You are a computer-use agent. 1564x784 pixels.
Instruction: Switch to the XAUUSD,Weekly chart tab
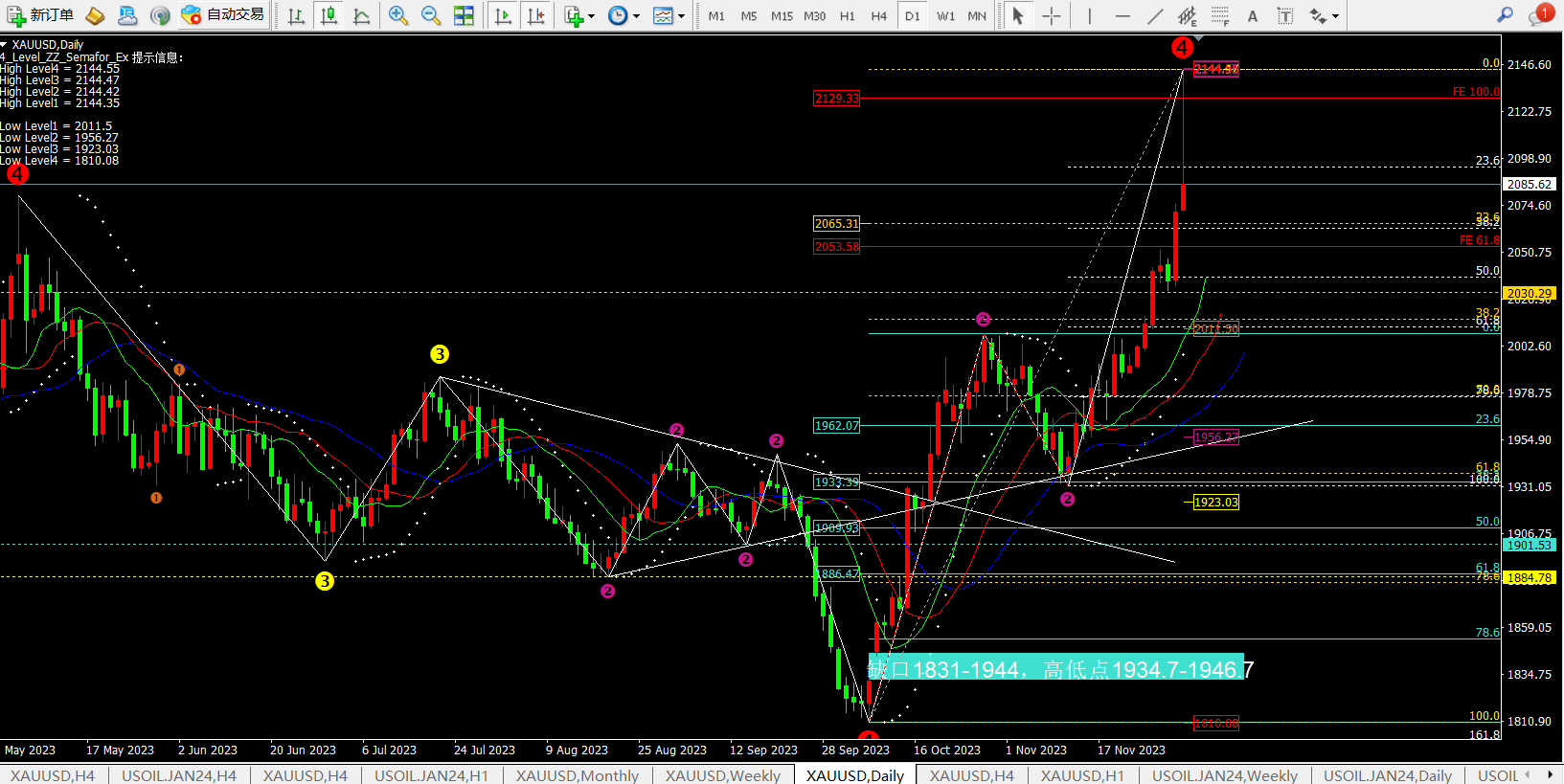coord(722,775)
